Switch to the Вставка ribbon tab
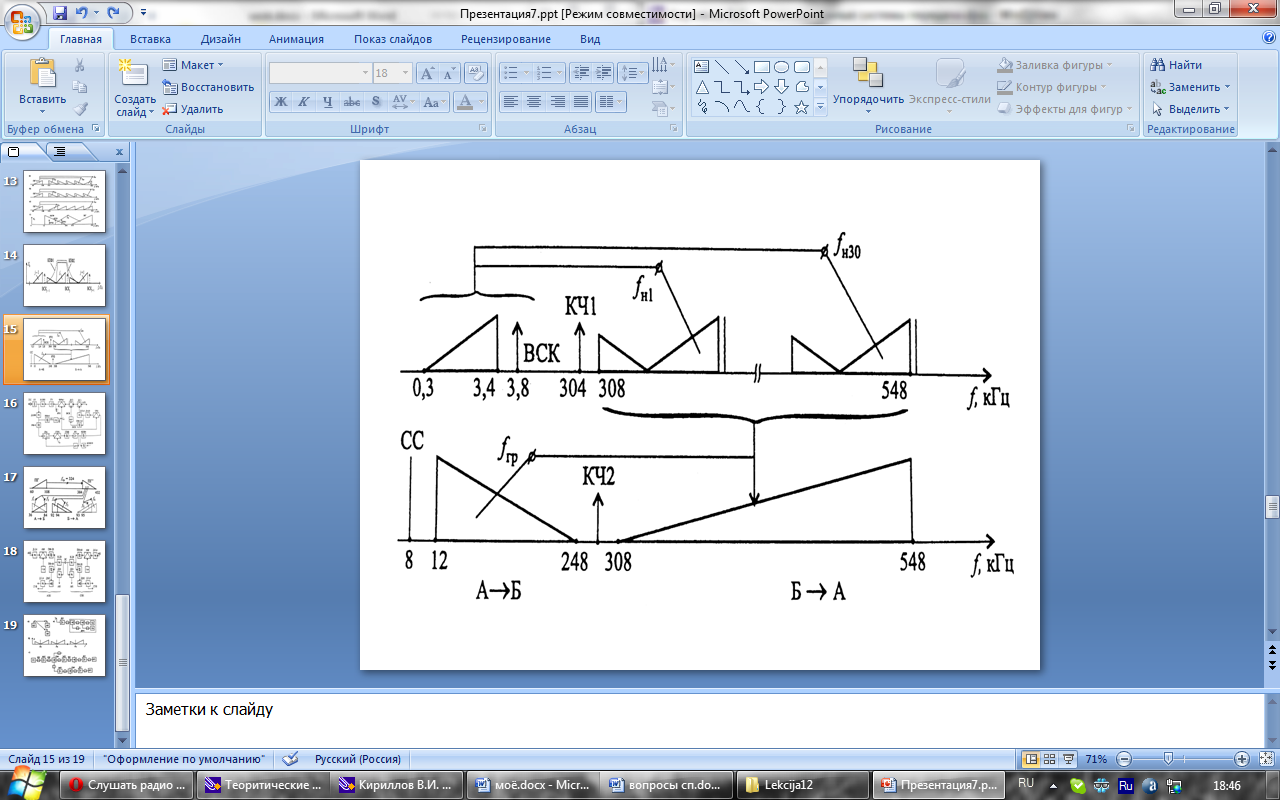This screenshot has height=800, width=1280. tap(150, 39)
